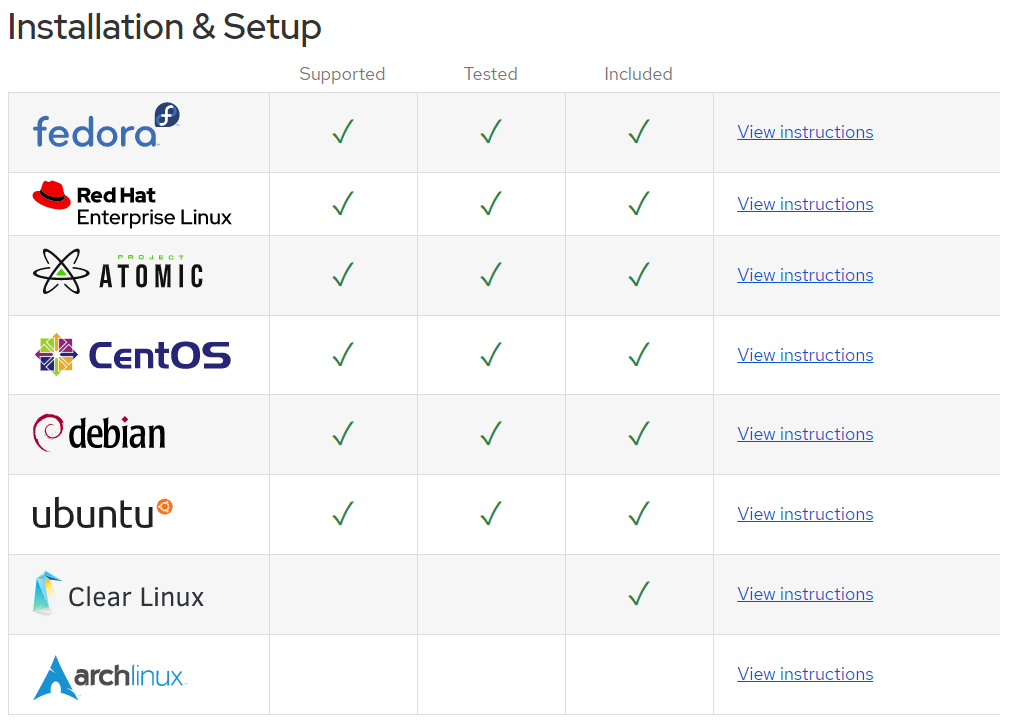Click Ubuntu's Supported checkmark
The image size is (1011, 723).
343,513
